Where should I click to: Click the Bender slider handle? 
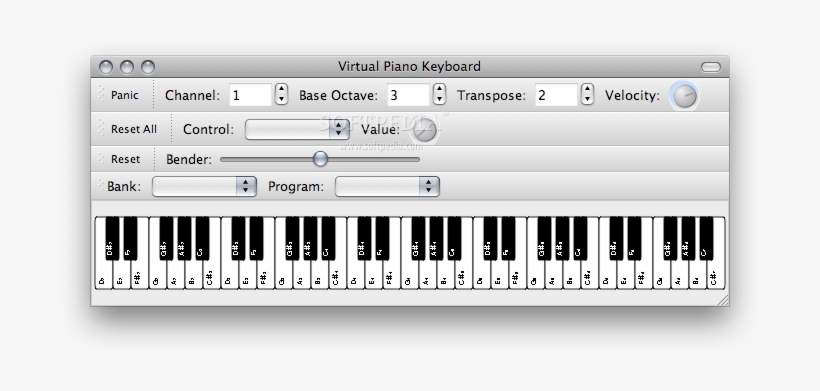click(321, 159)
